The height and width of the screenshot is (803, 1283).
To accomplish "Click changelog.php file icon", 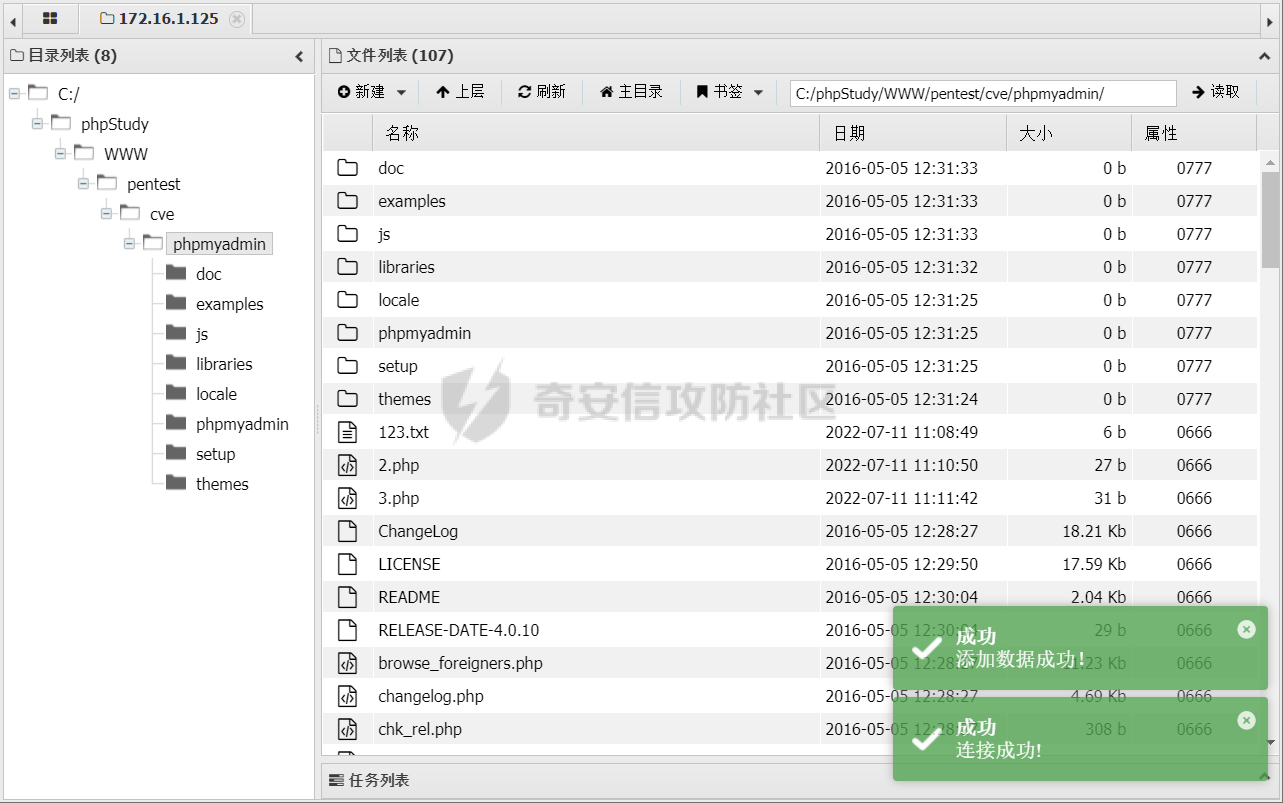I will tap(347, 696).
